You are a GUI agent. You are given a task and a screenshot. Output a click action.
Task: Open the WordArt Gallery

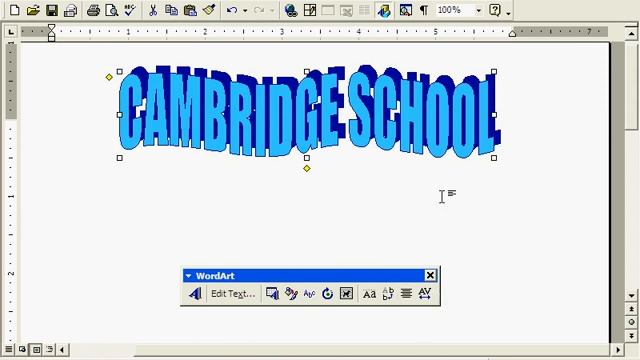point(272,293)
